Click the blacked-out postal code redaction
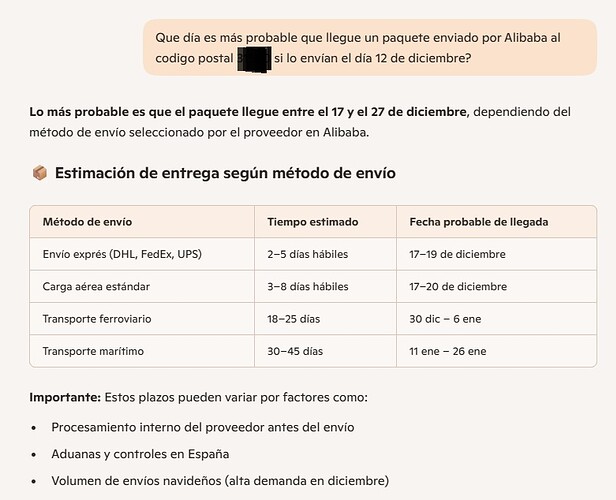The image size is (616, 500). (254, 59)
